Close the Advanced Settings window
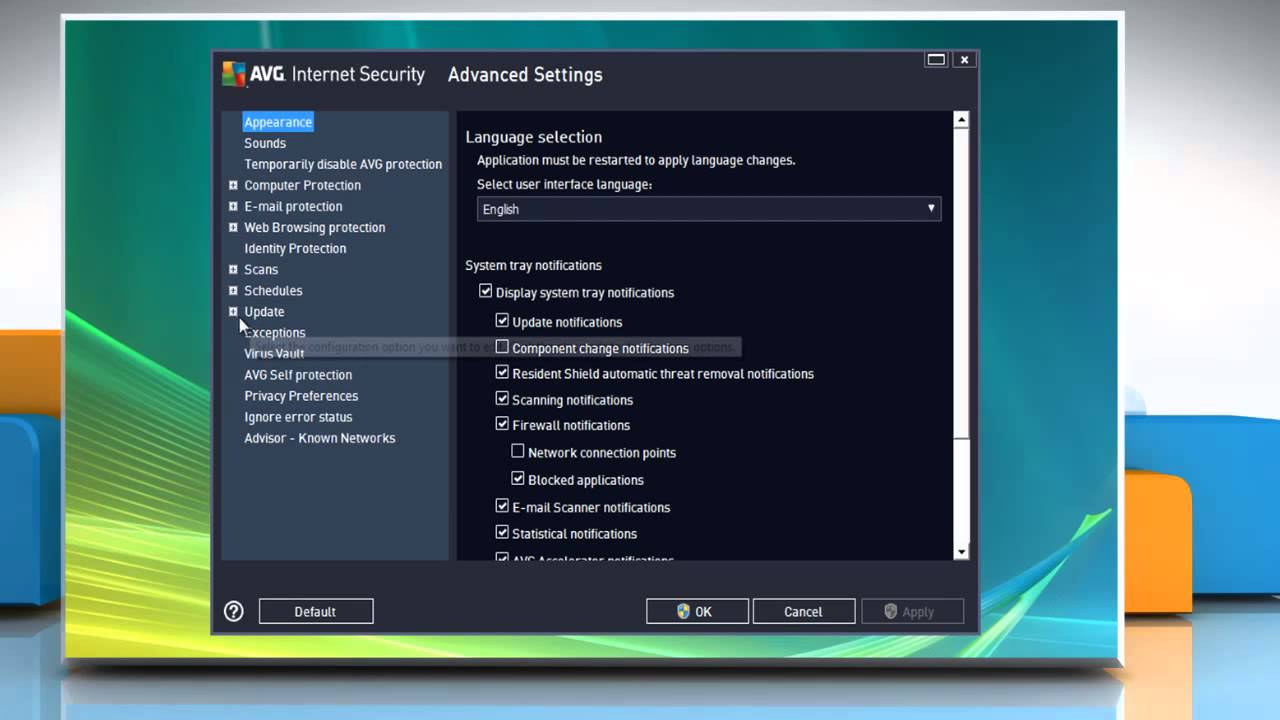Image resolution: width=1280 pixels, height=720 pixels. click(x=964, y=60)
